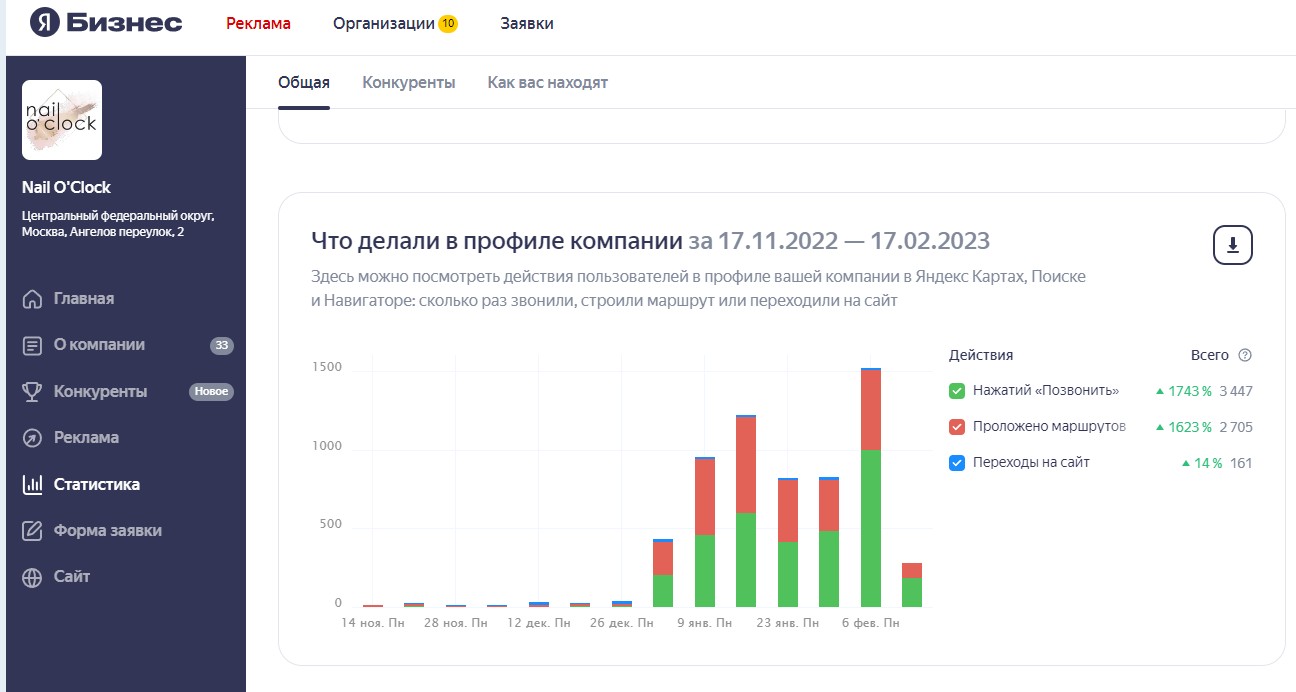
Task: Uncheck the Нажатий «Позвонить» checkbox
Action: pyautogui.click(x=957, y=391)
